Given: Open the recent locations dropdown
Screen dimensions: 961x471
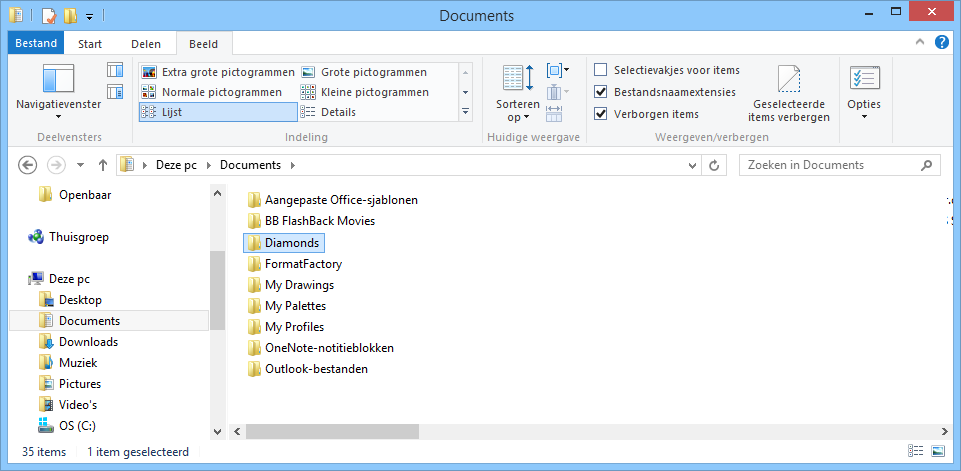Looking at the screenshot, I should pyautogui.click(x=80, y=166).
